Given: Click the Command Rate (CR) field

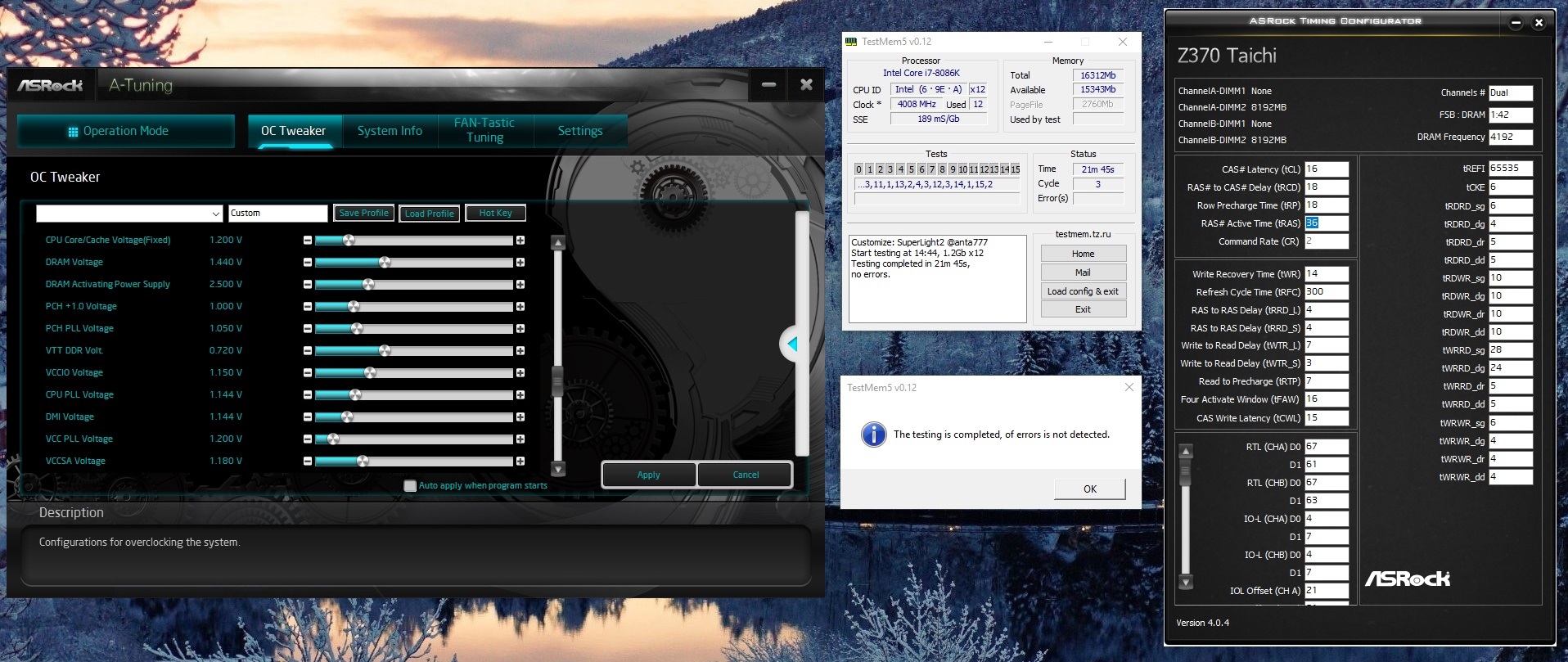Looking at the screenshot, I should pos(1327,241).
